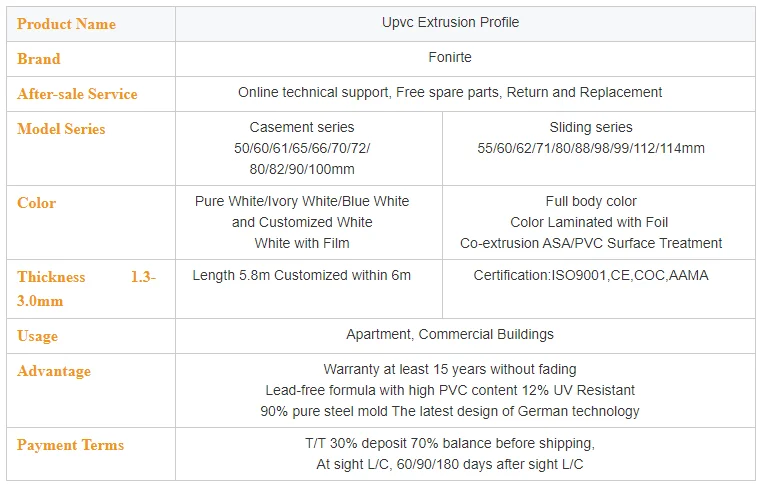Click the "Advantage" row label
This screenshot has width=760, height=490.
(x=54, y=371)
